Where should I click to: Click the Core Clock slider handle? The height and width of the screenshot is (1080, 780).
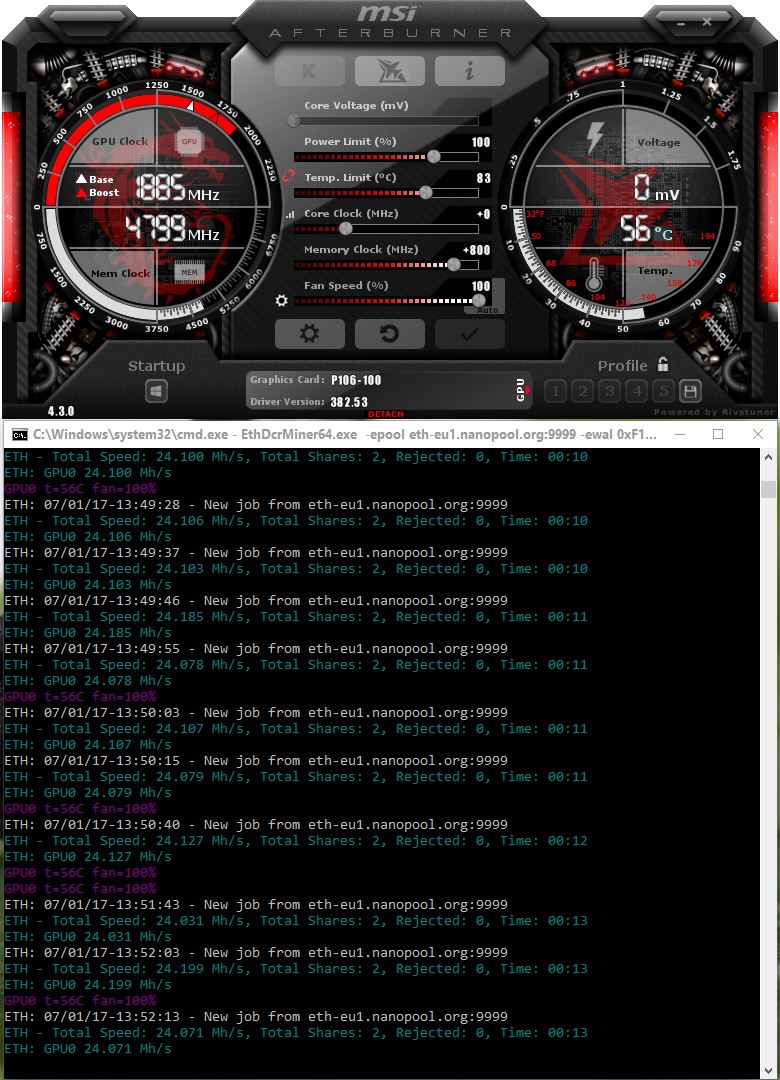pyautogui.click(x=346, y=229)
